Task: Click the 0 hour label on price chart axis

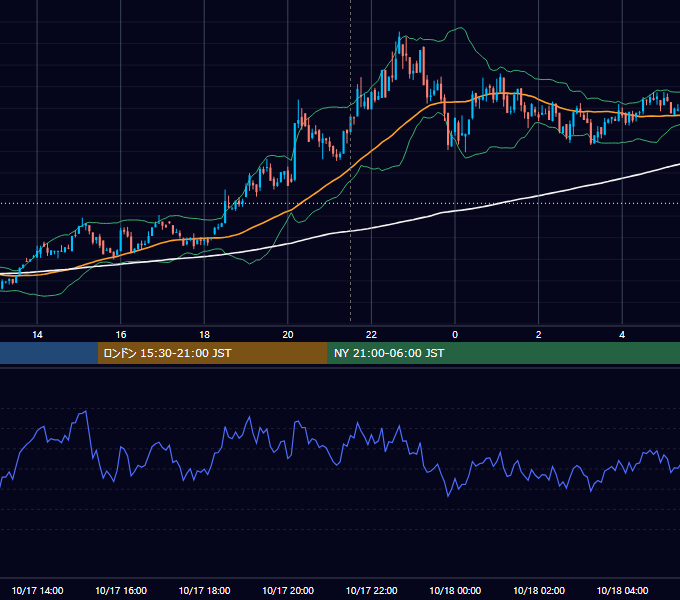Action: pyautogui.click(x=455, y=335)
